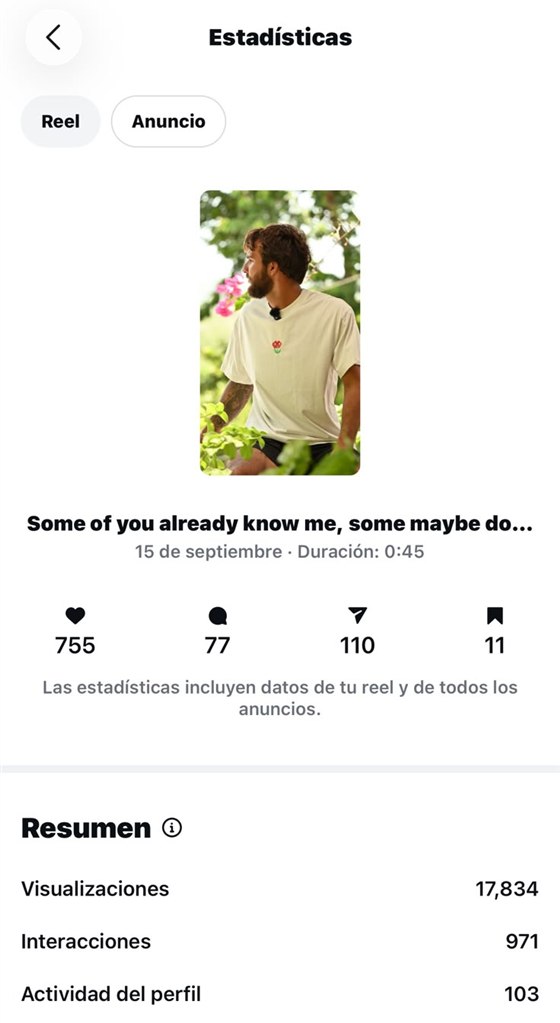Open the Visualizaciones row
The image size is (560, 1023).
point(280,889)
